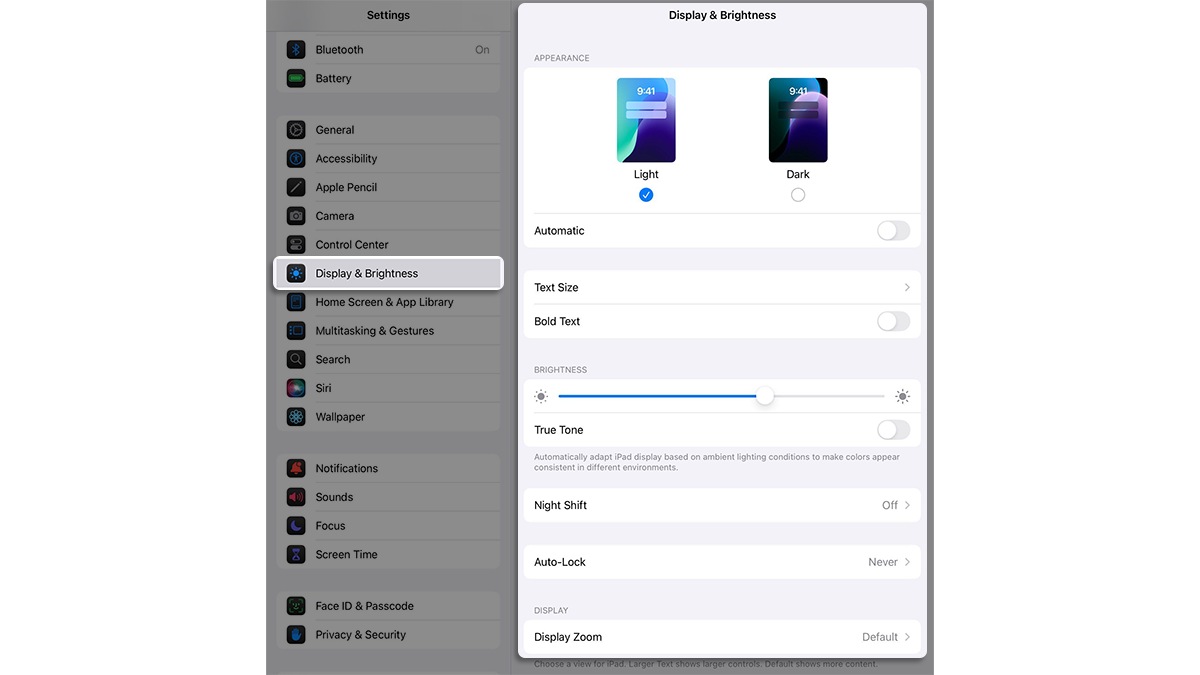Screen dimensions: 1200x675
Task: Select Wallpaper in the sidebar
Action: (388, 416)
